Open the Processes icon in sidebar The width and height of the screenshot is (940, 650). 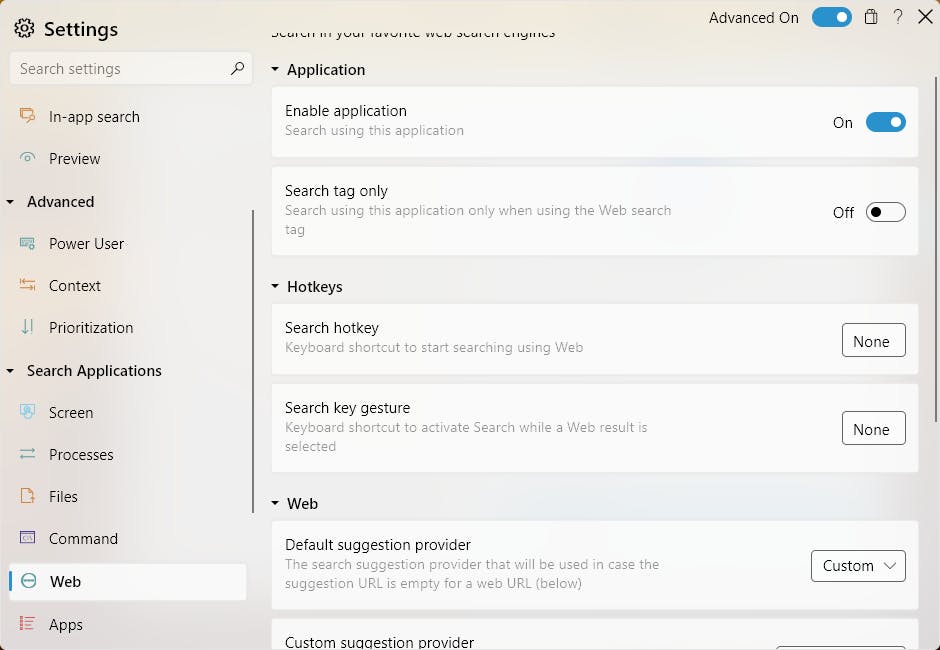(28, 455)
